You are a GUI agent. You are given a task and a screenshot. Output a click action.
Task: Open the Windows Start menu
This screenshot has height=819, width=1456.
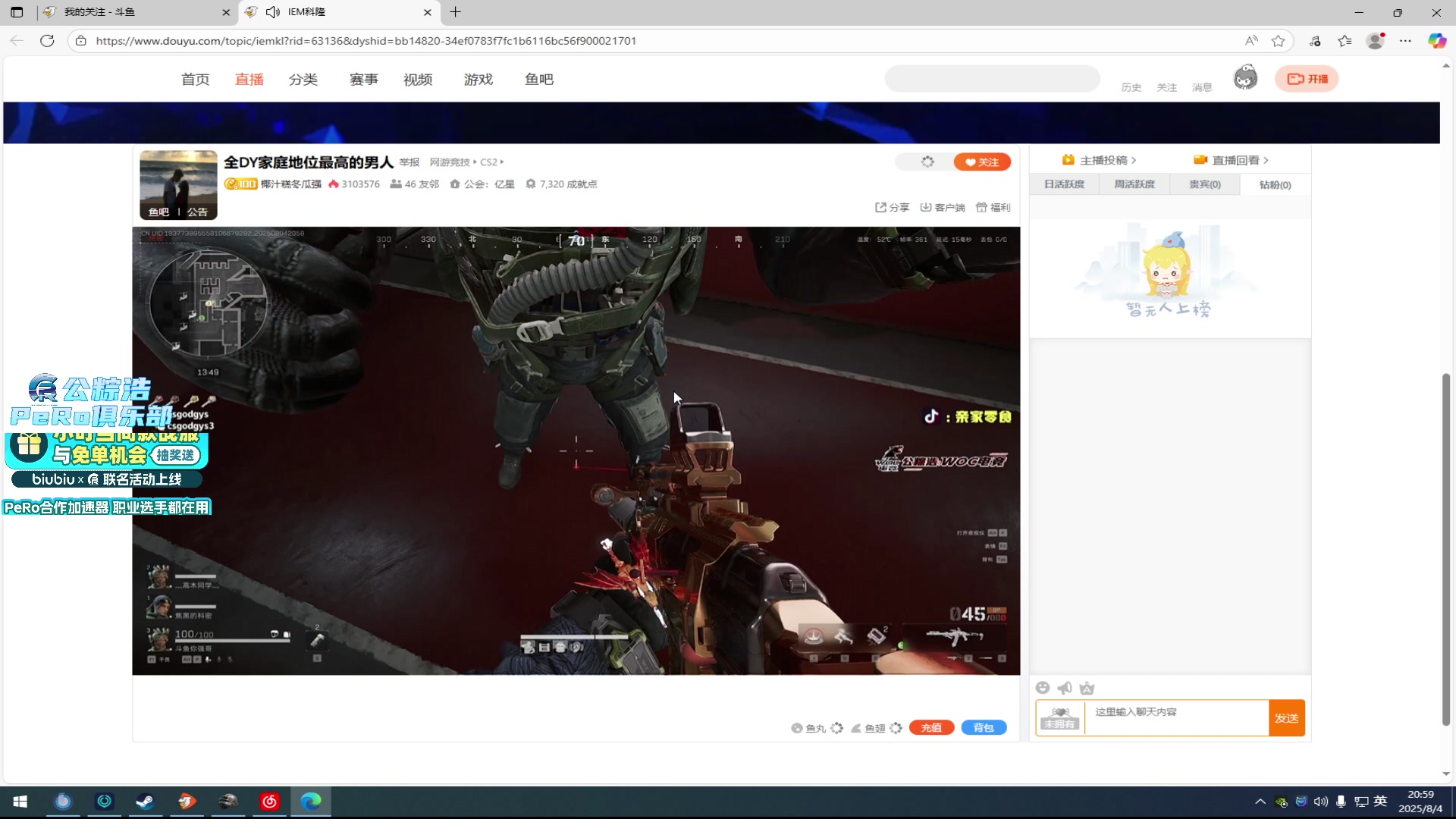click(x=20, y=802)
